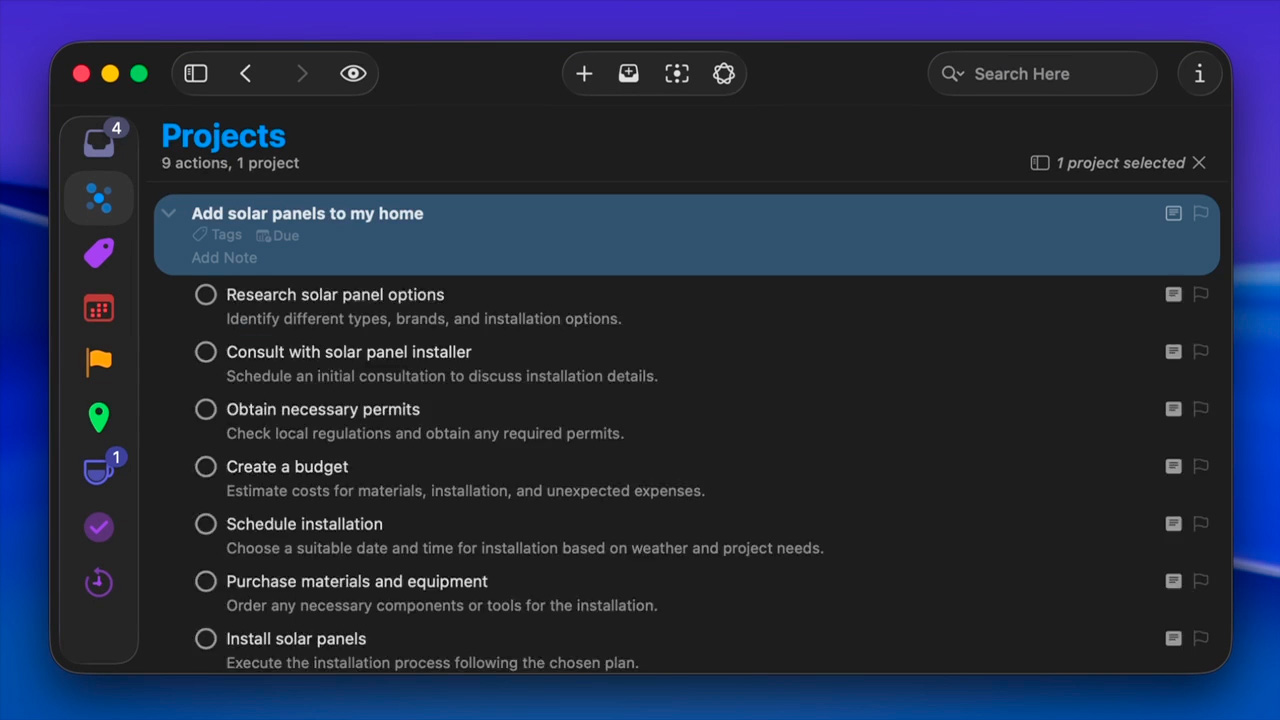
Task: Open the green Nearby location perspective
Action: (99, 417)
